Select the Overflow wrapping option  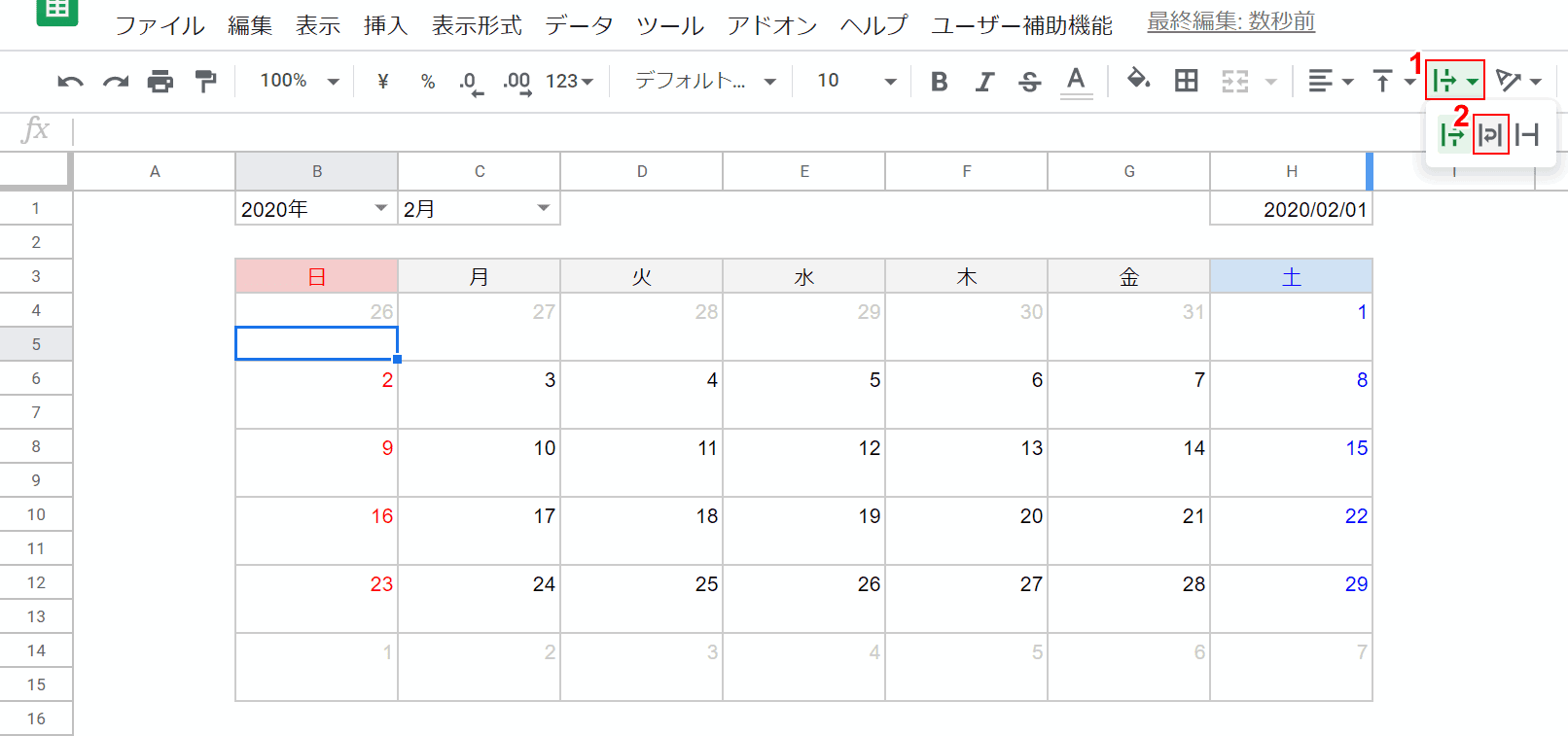click(x=1451, y=135)
